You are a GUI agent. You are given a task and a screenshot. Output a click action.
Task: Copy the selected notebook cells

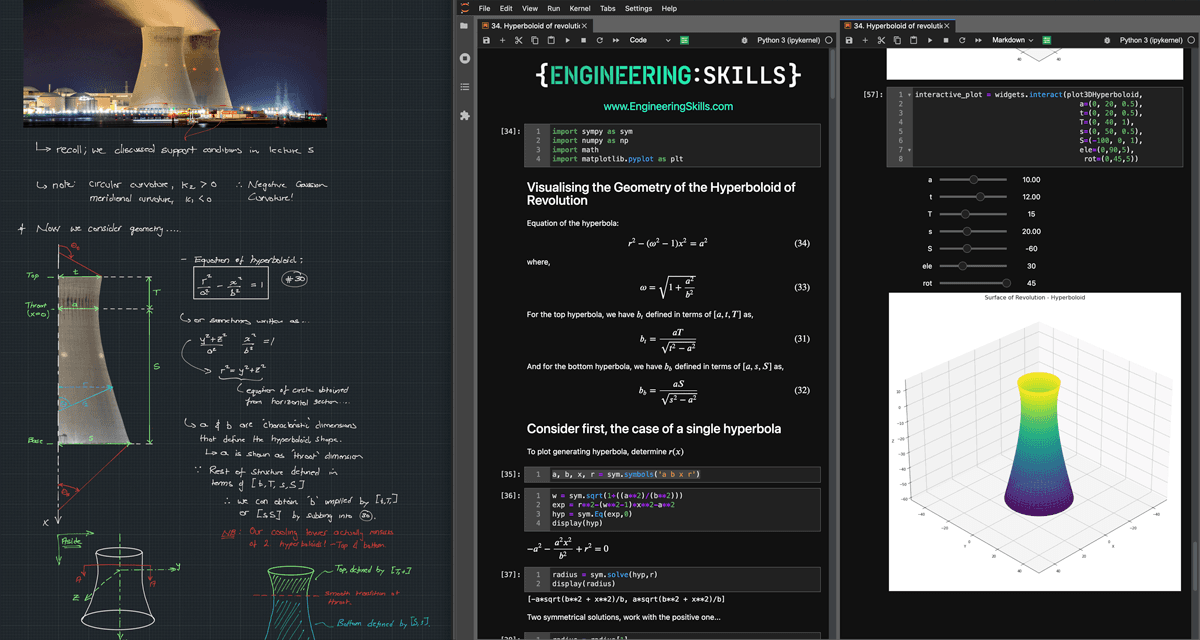coord(537,40)
